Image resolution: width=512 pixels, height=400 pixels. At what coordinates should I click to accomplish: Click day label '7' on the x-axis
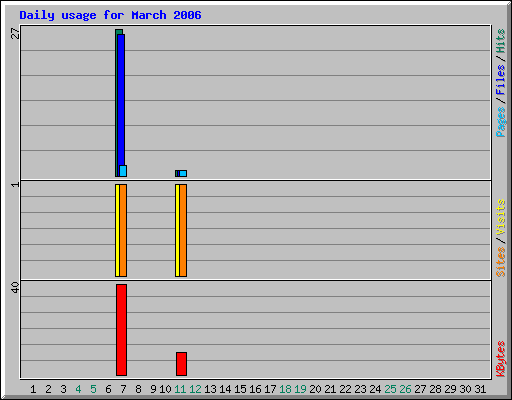[x=123, y=389]
